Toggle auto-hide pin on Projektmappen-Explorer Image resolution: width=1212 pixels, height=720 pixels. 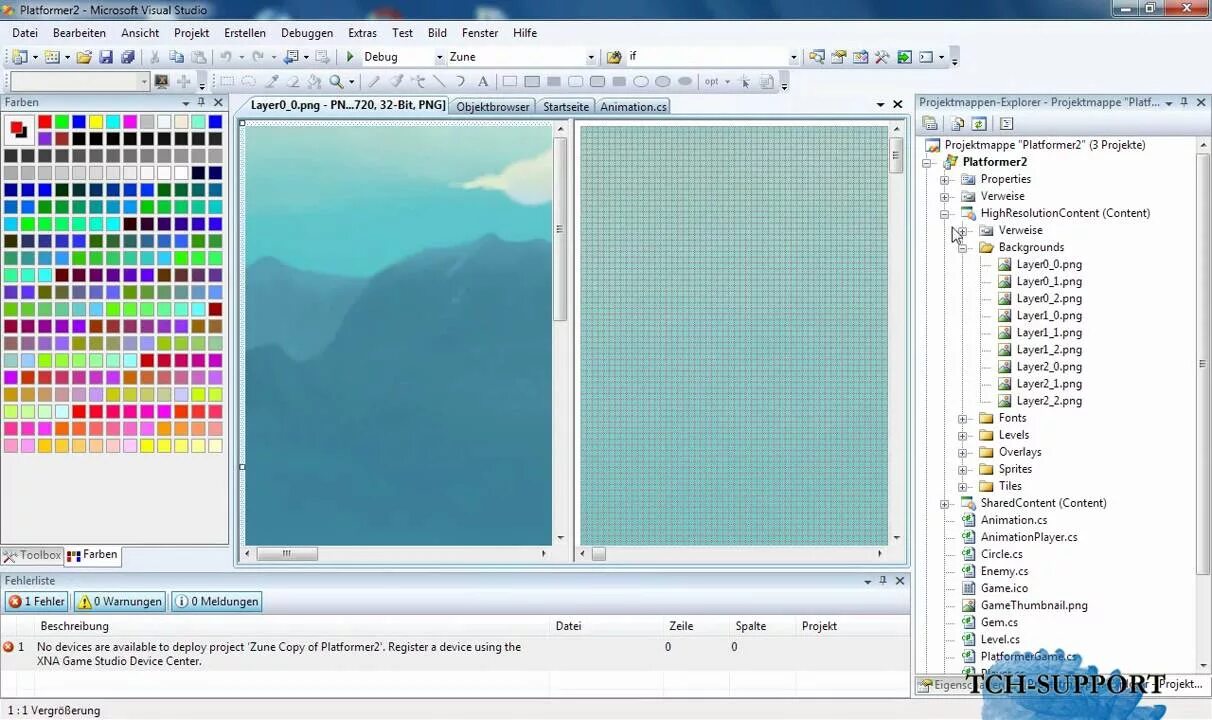(x=1184, y=102)
